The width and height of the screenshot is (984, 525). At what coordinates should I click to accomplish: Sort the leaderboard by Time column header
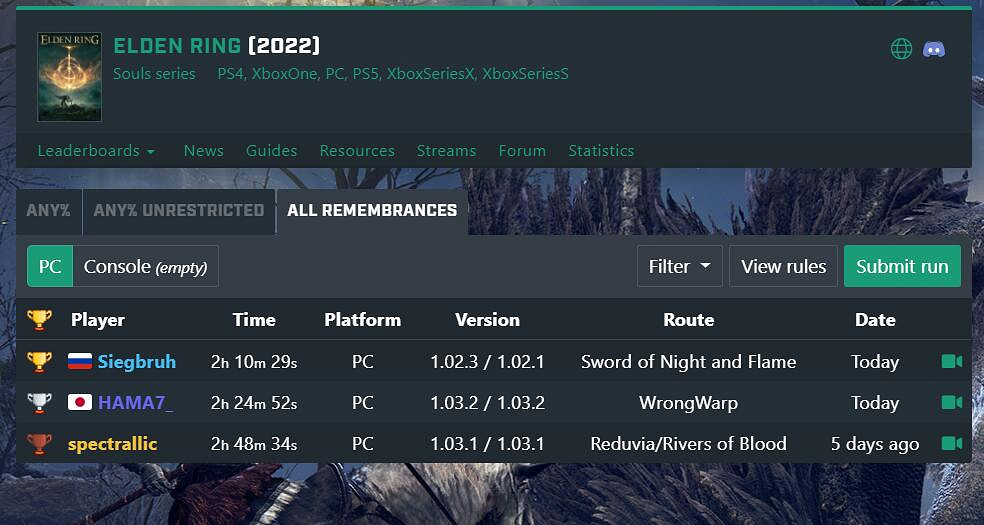(254, 320)
